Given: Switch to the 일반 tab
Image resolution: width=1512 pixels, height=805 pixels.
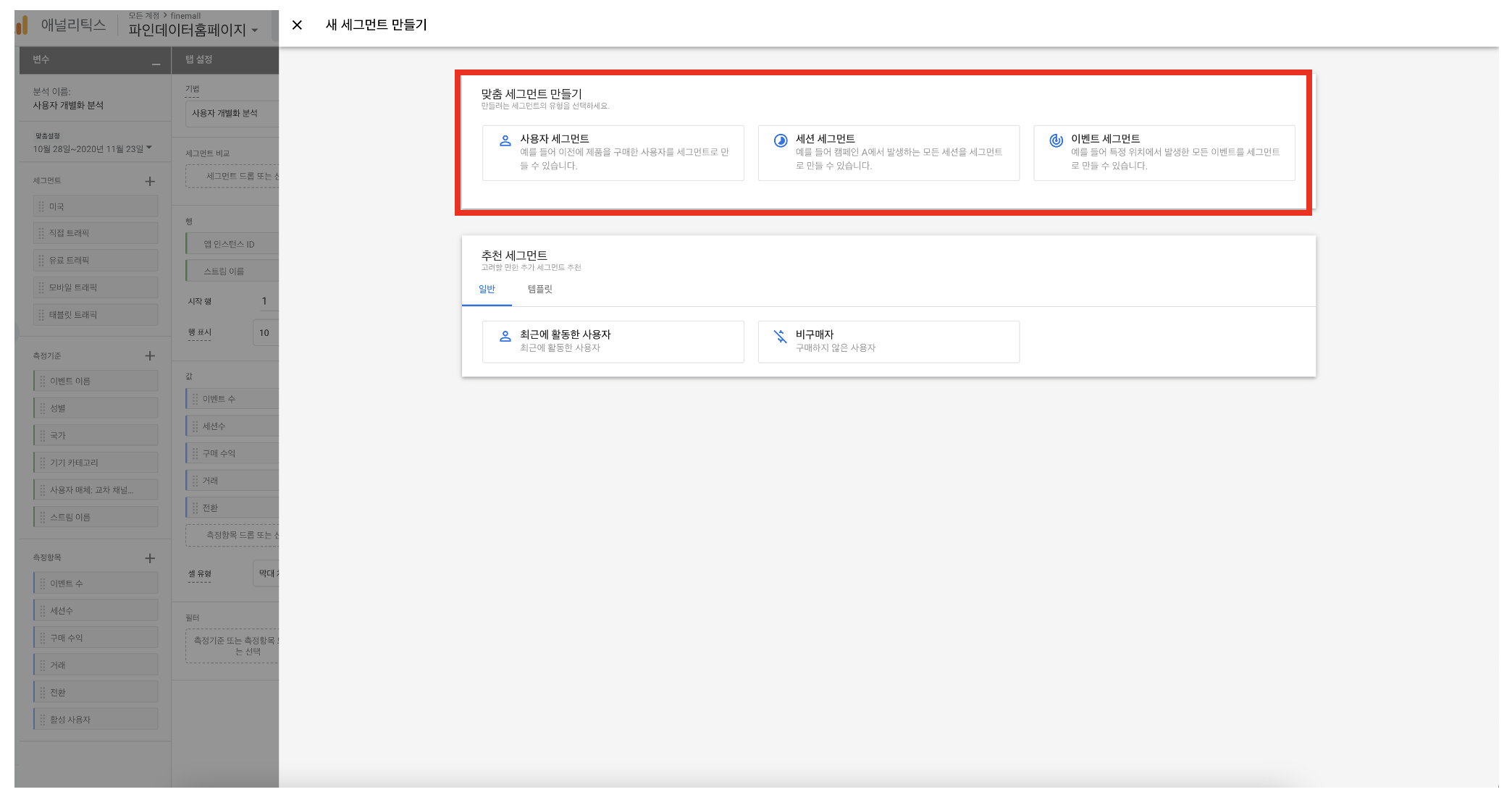Looking at the screenshot, I should coord(487,290).
